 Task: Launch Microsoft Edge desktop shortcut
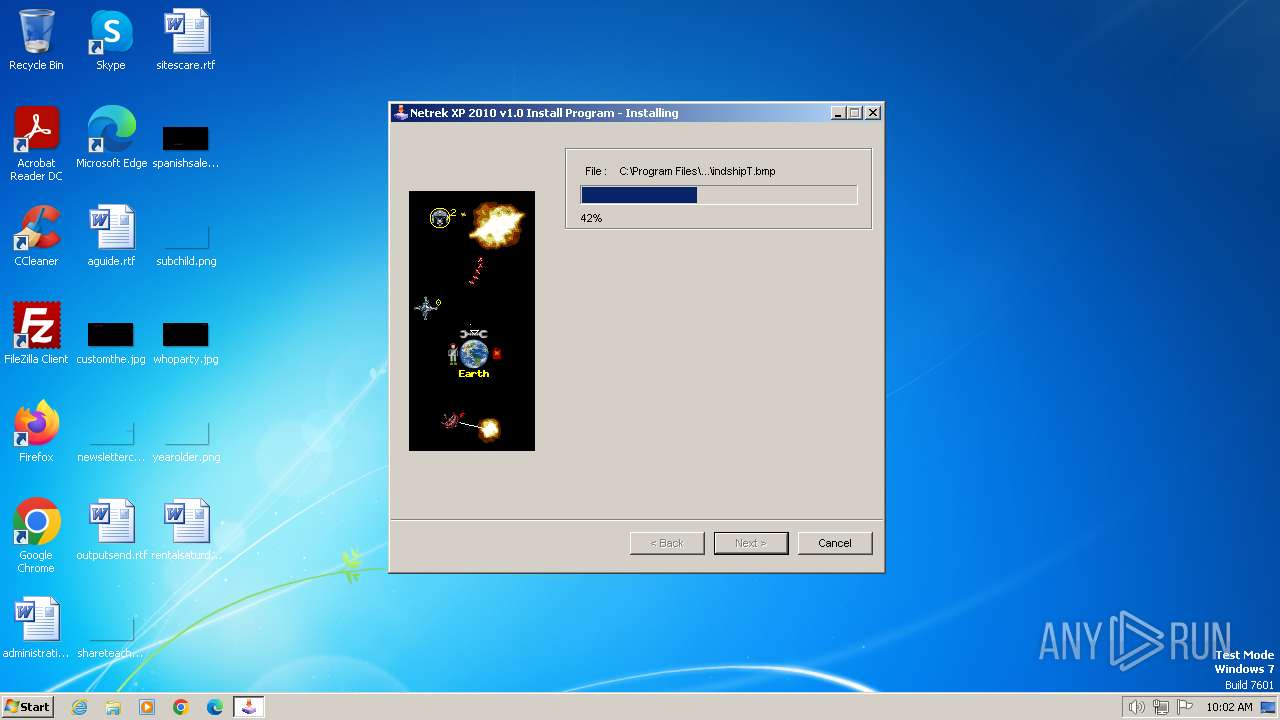coord(111,138)
